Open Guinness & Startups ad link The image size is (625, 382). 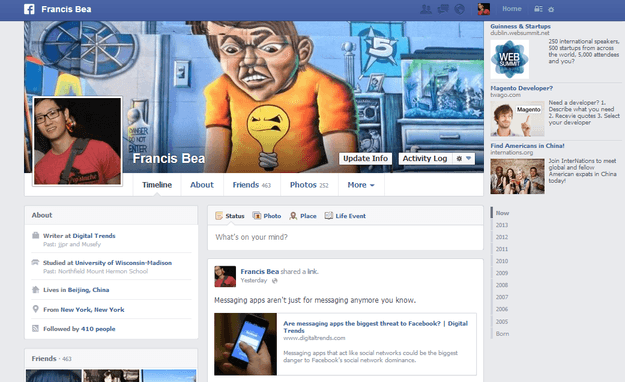tap(520, 26)
